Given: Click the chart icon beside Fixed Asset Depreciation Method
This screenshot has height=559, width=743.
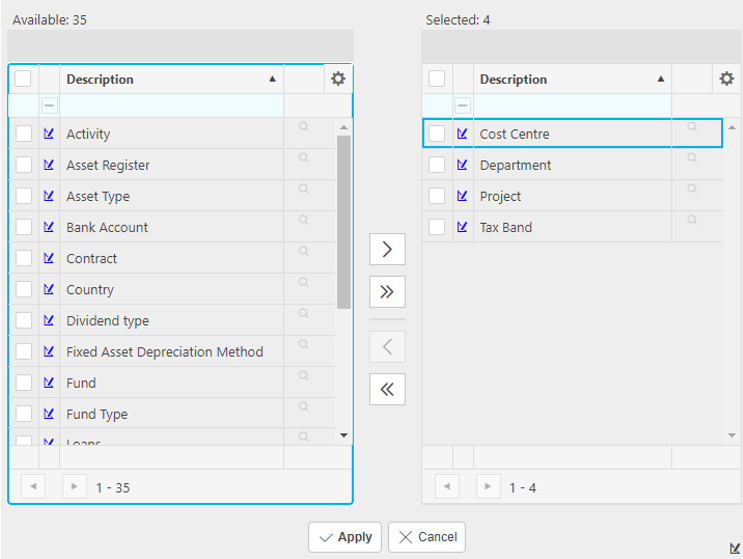Looking at the screenshot, I should pos(49,352).
